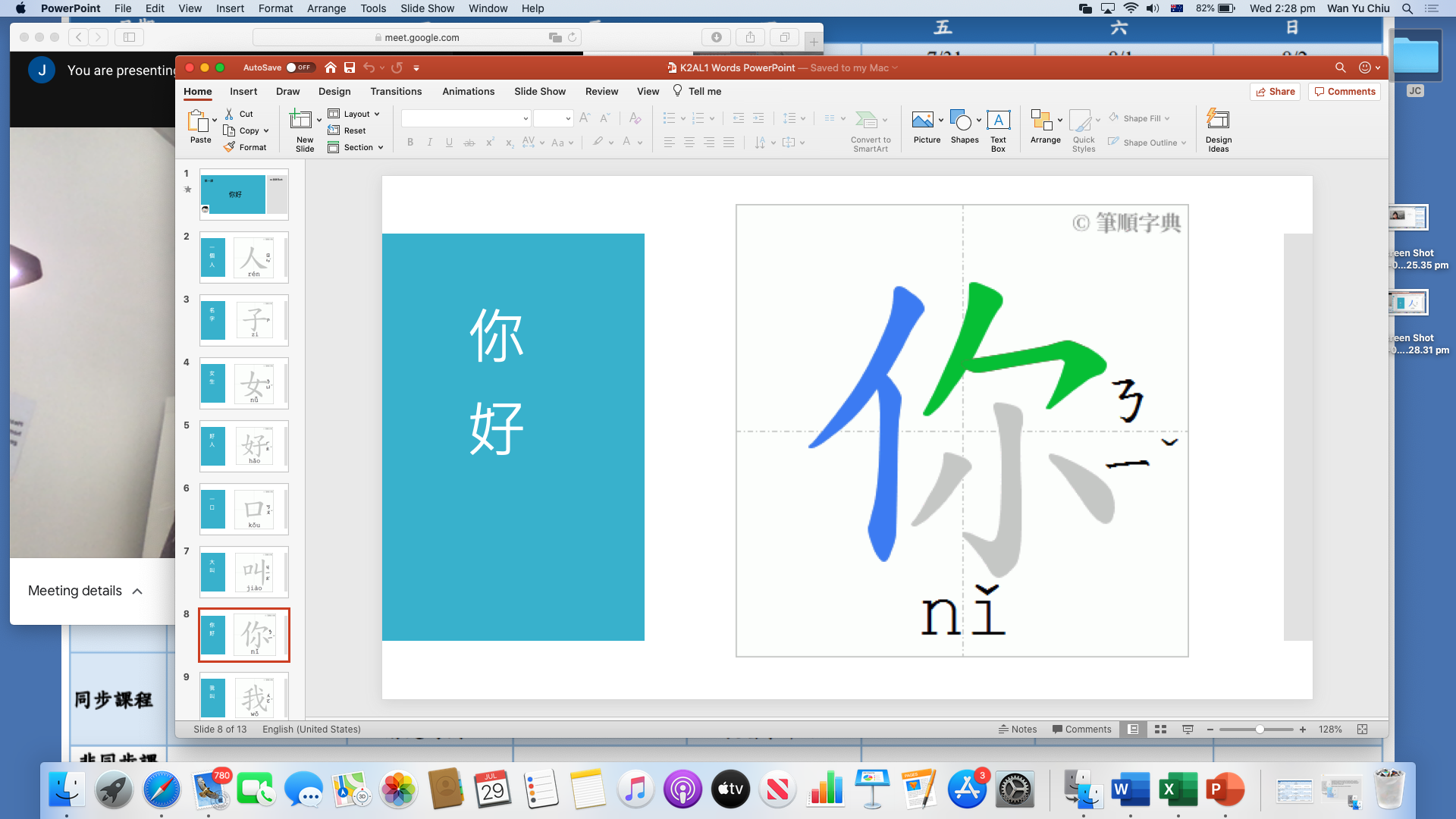The width and height of the screenshot is (1456, 819).
Task: Toggle Bold formatting button
Action: coord(410,143)
